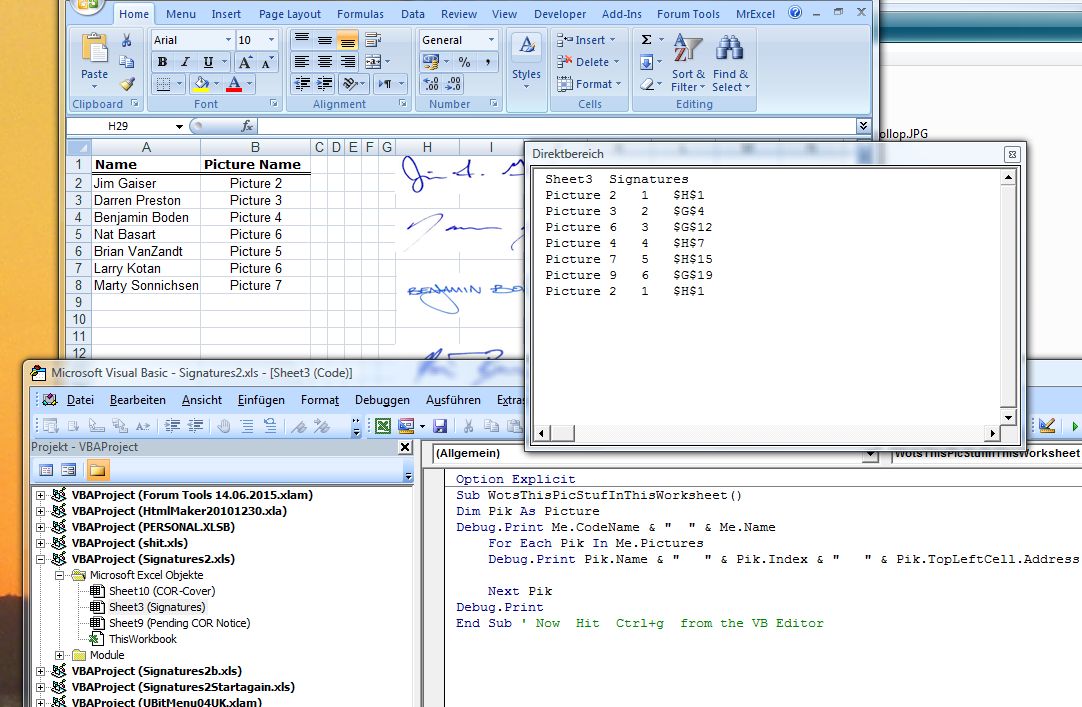
Task: Select Sheet10 (COR-Cover) in project tree
Action: click(x=162, y=591)
